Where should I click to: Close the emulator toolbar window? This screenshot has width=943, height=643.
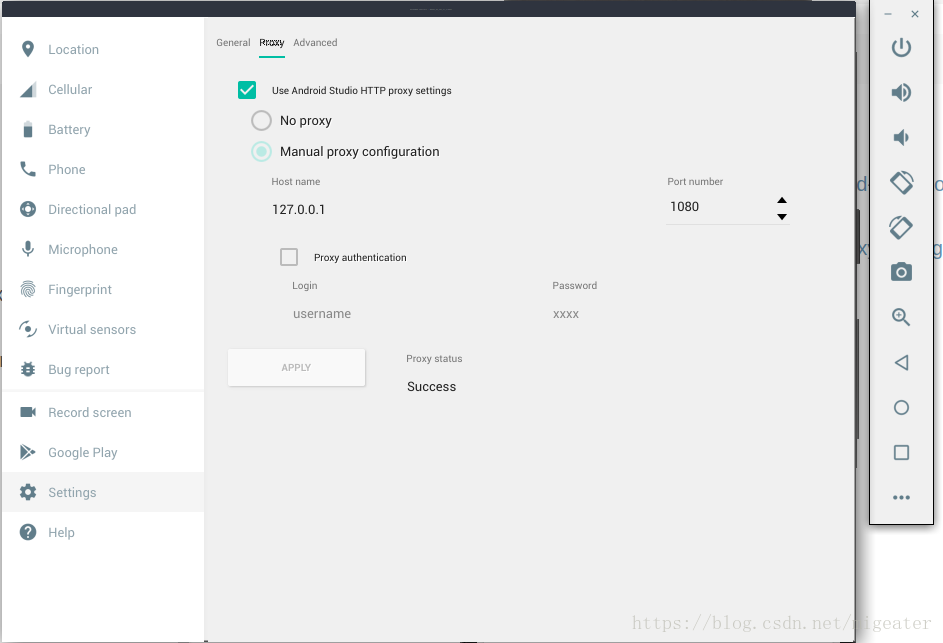tap(915, 14)
